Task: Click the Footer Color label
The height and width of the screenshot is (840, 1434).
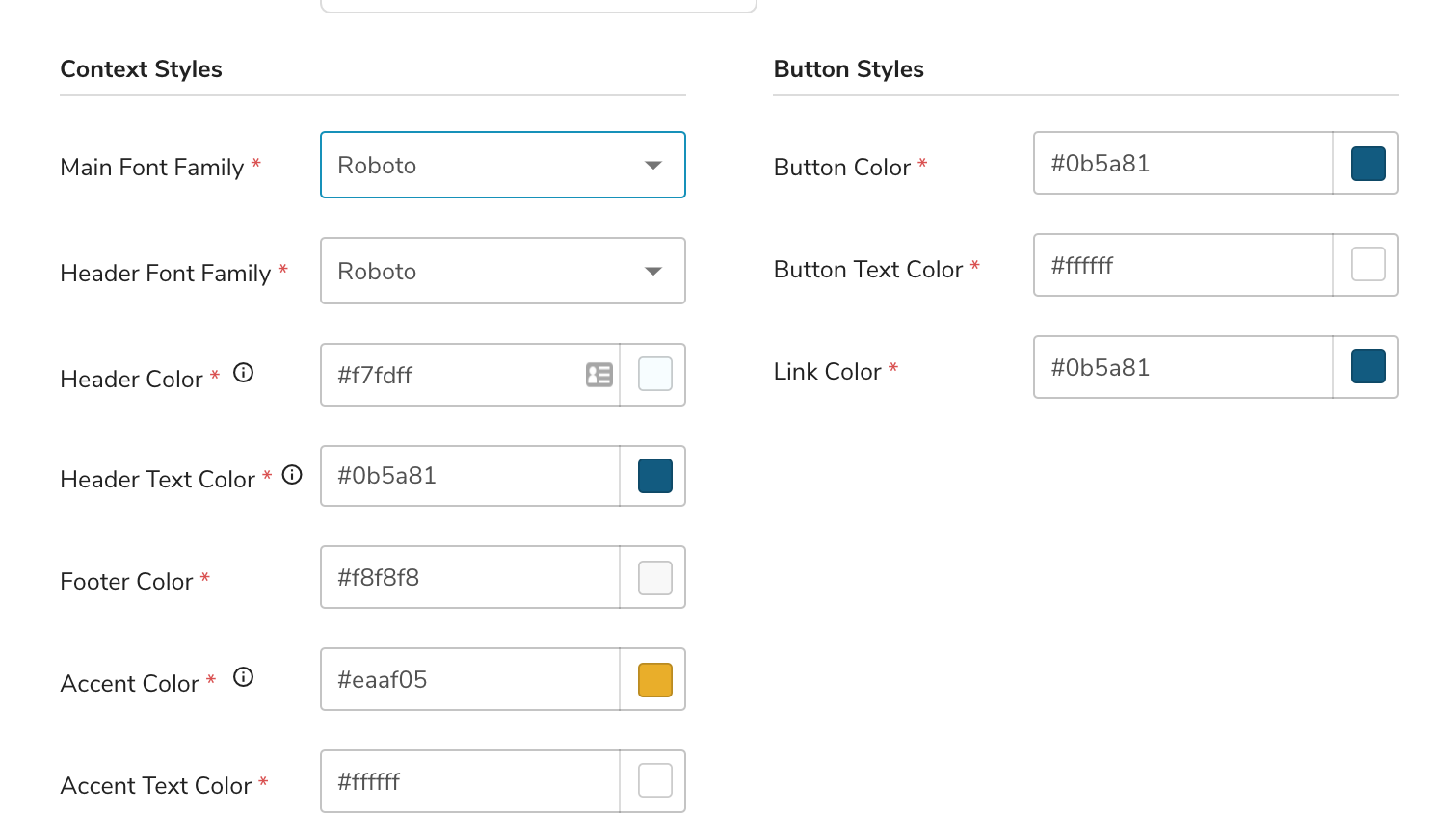Action: pyautogui.click(x=126, y=582)
